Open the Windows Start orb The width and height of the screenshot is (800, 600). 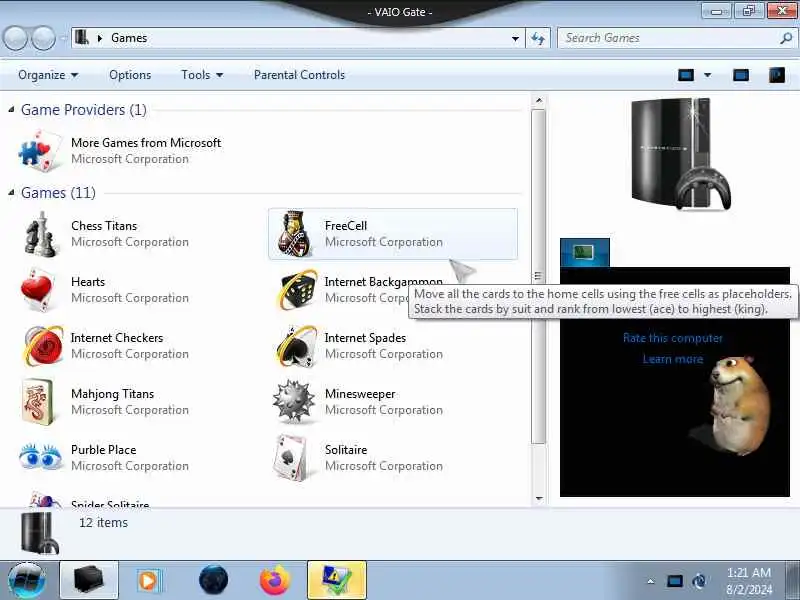pos(27,580)
